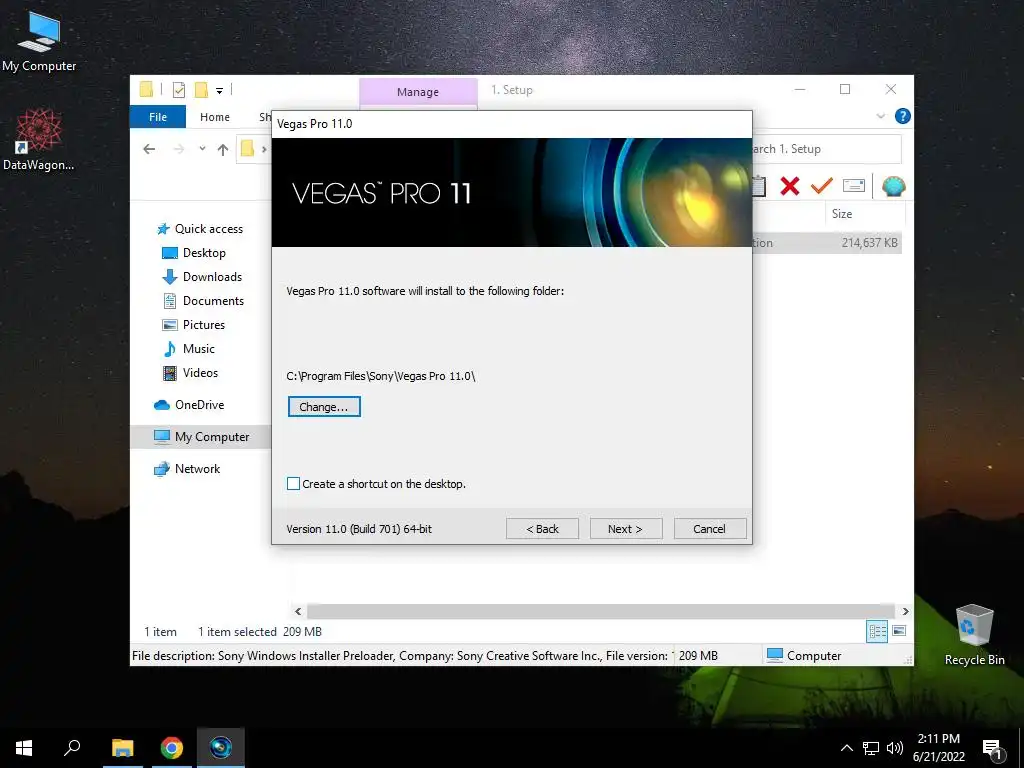Click the Explorer title bar folder icon

(x=146, y=89)
